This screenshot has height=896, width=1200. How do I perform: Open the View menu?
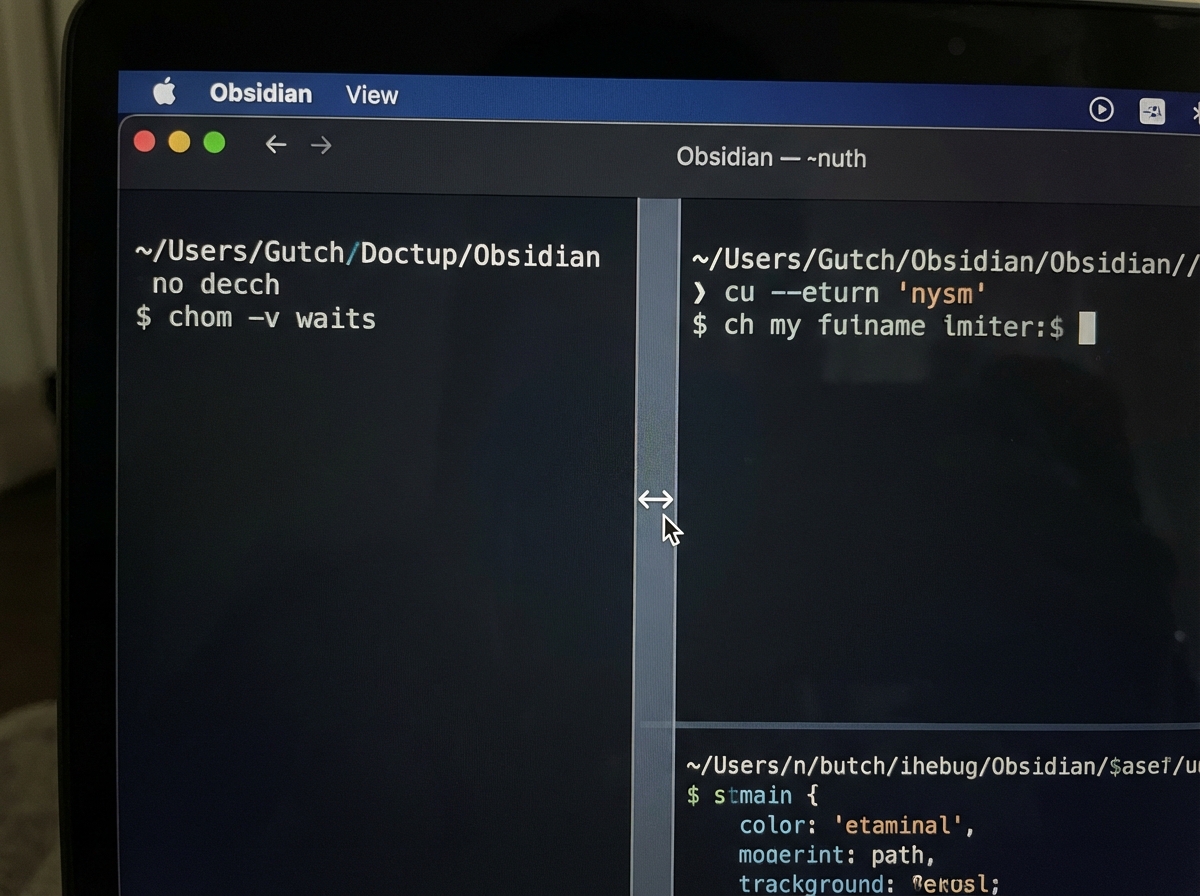[x=372, y=95]
